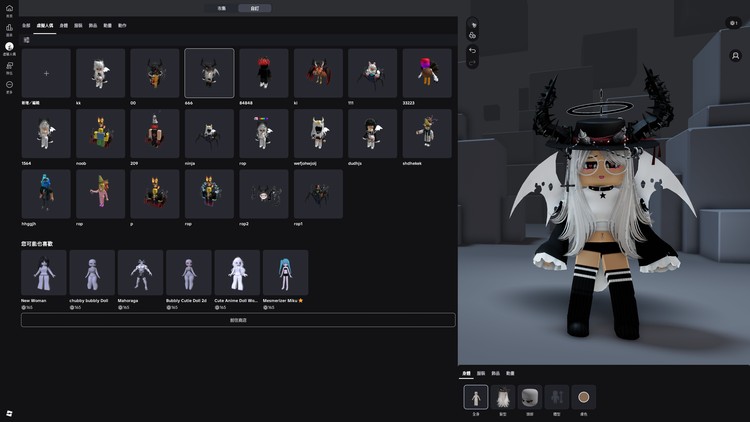This screenshot has width=750, height=422.
Task: Select the skin color swatch in bottom panel
Action: pyautogui.click(x=583, y=397)
